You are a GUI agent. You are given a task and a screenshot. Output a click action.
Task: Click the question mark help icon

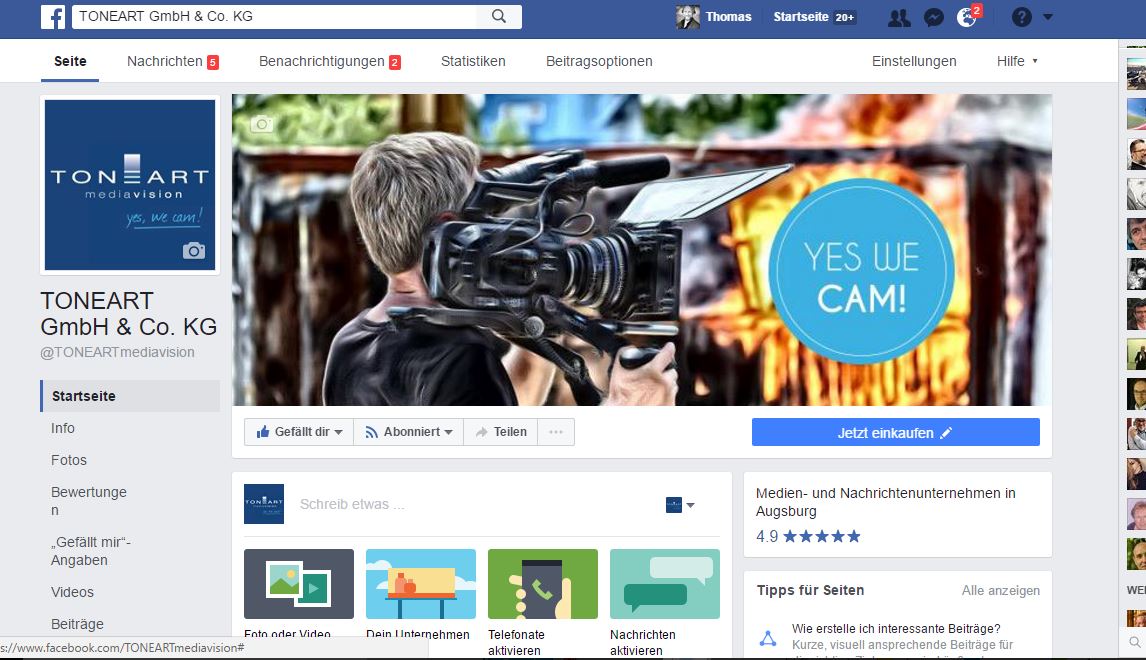pyautogui.click(x=1021, y=17)
